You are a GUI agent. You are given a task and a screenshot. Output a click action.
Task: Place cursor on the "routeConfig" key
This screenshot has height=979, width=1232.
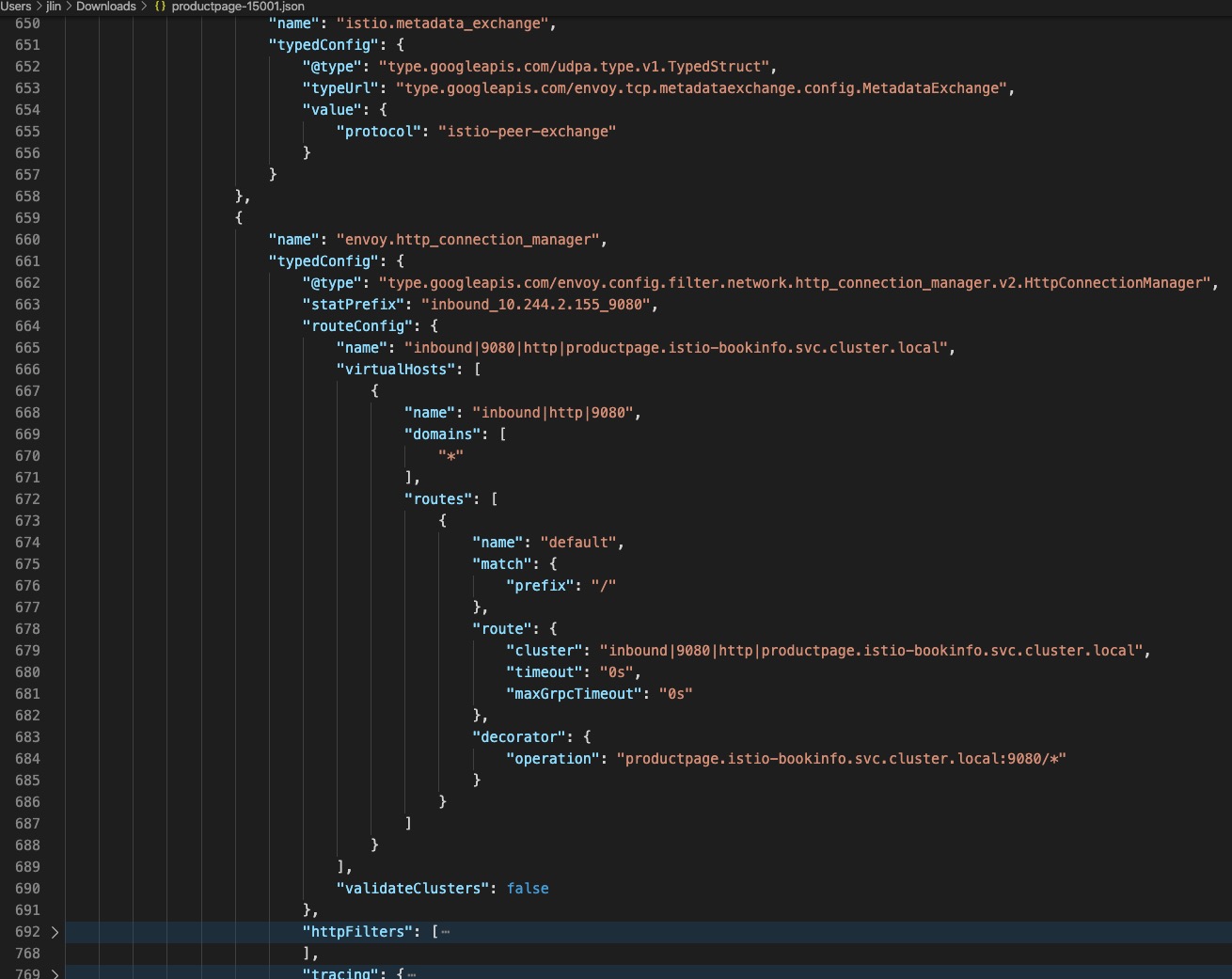pos(357,326)
